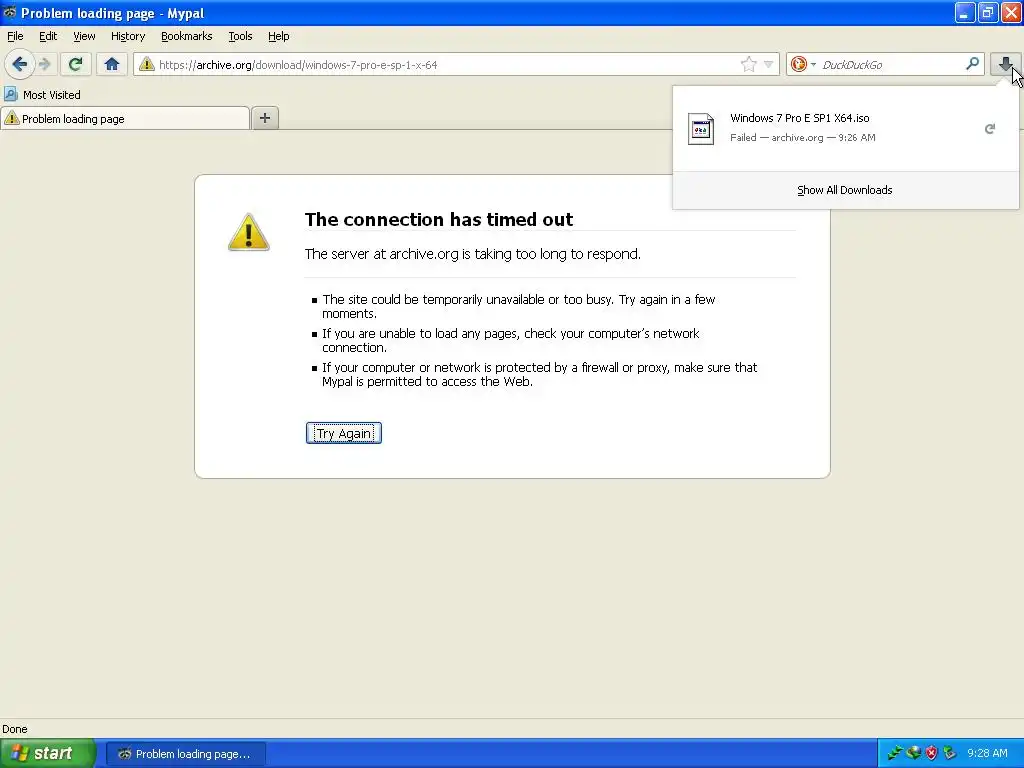Expand the address bar history dropdown arrow
Viewport: 1024px width, 768px height.
coord(769,64)
